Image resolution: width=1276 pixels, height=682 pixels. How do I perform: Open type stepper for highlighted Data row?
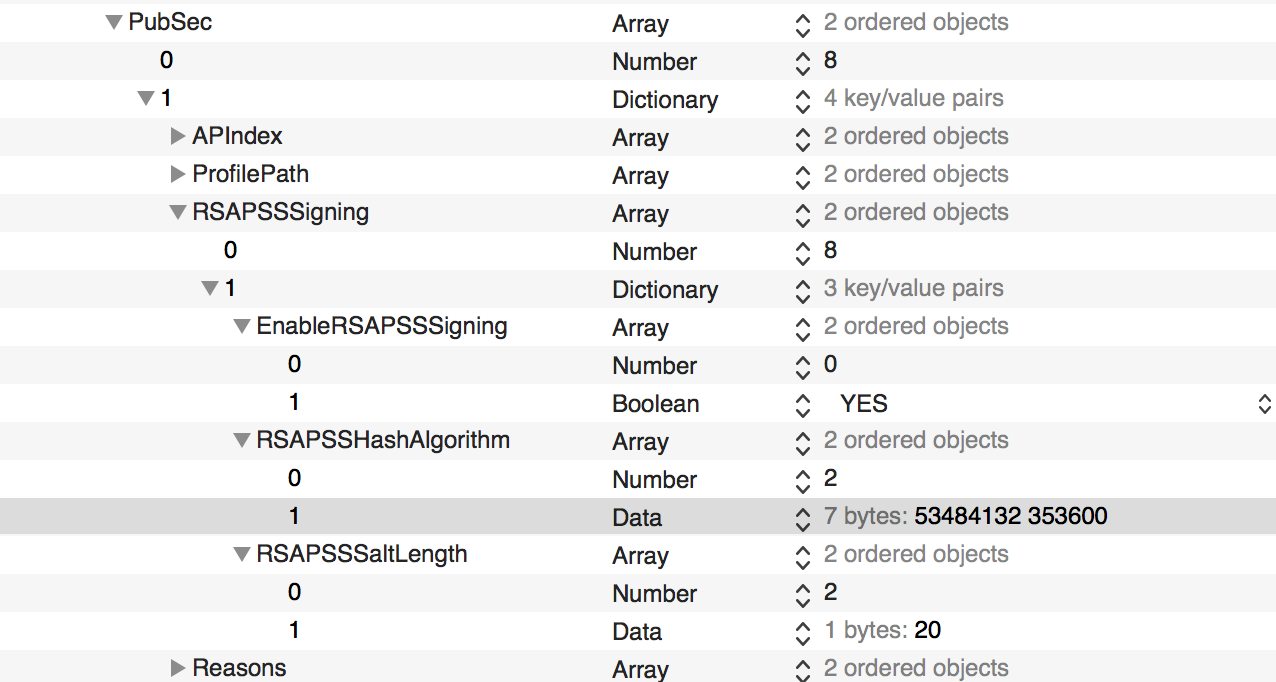[x=802, y=518]
